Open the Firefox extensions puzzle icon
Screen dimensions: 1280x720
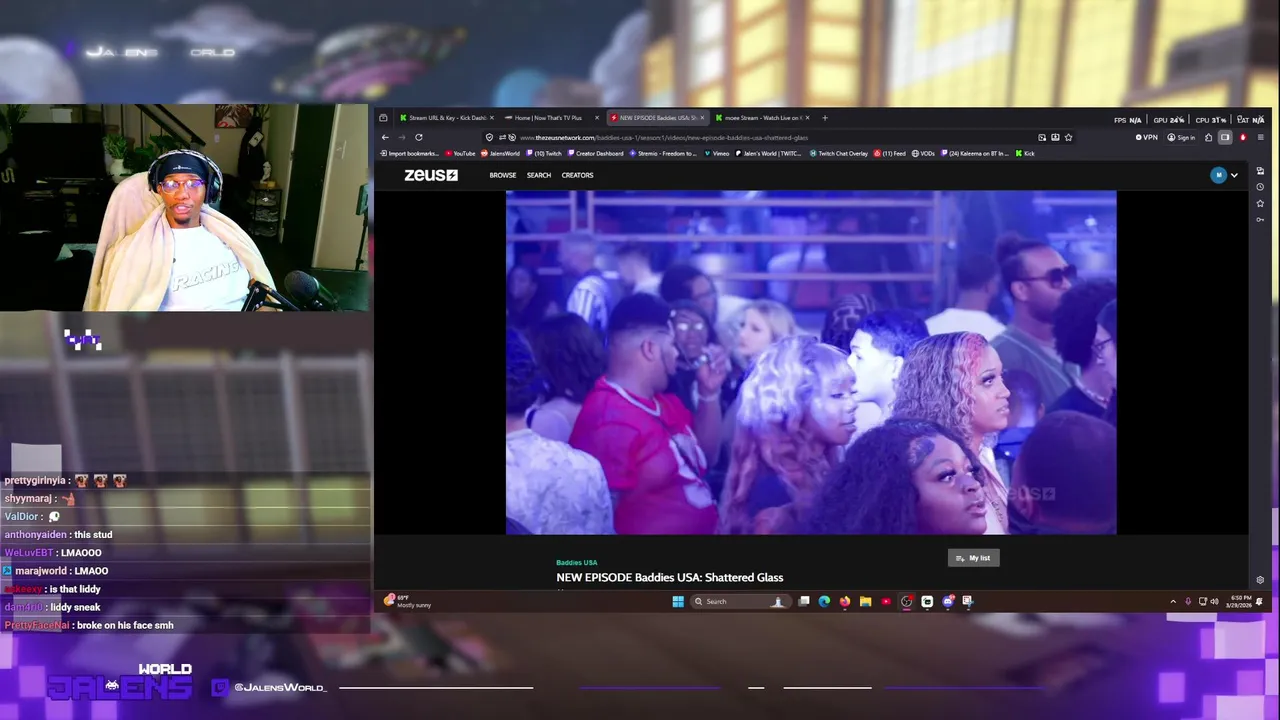tap(1208, 137)
